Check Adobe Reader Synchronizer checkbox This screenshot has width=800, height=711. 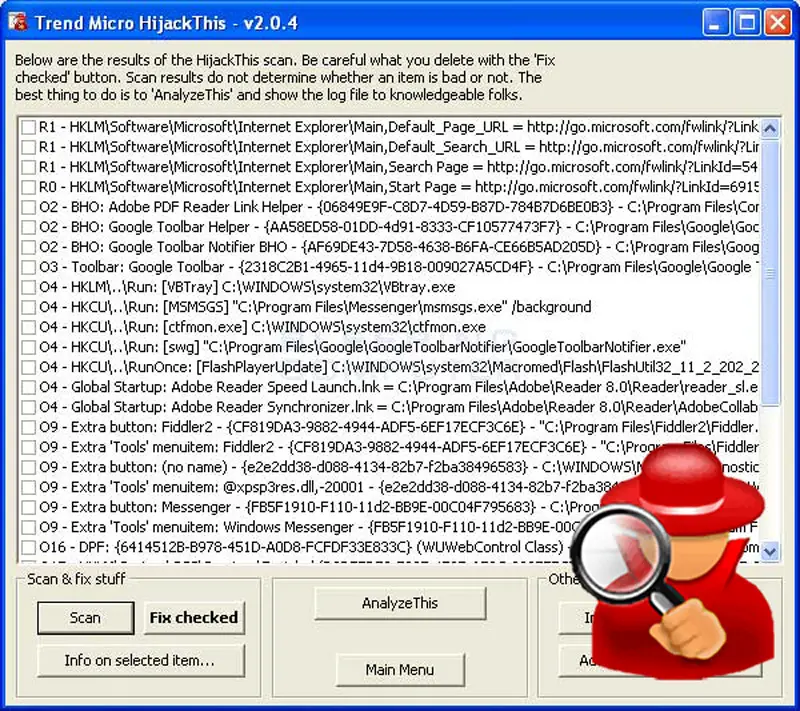(29, 407)
